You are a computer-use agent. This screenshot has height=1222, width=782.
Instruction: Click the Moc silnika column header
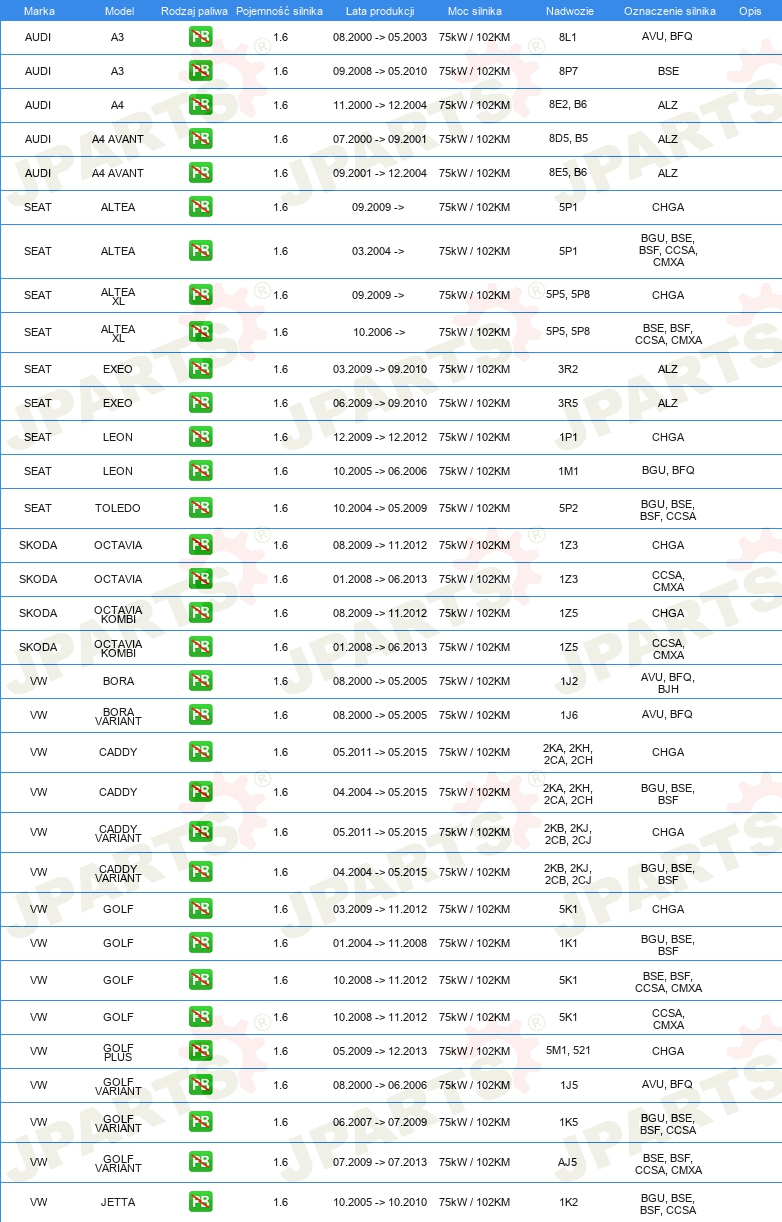pyautogui.click(x=475, y=11)
